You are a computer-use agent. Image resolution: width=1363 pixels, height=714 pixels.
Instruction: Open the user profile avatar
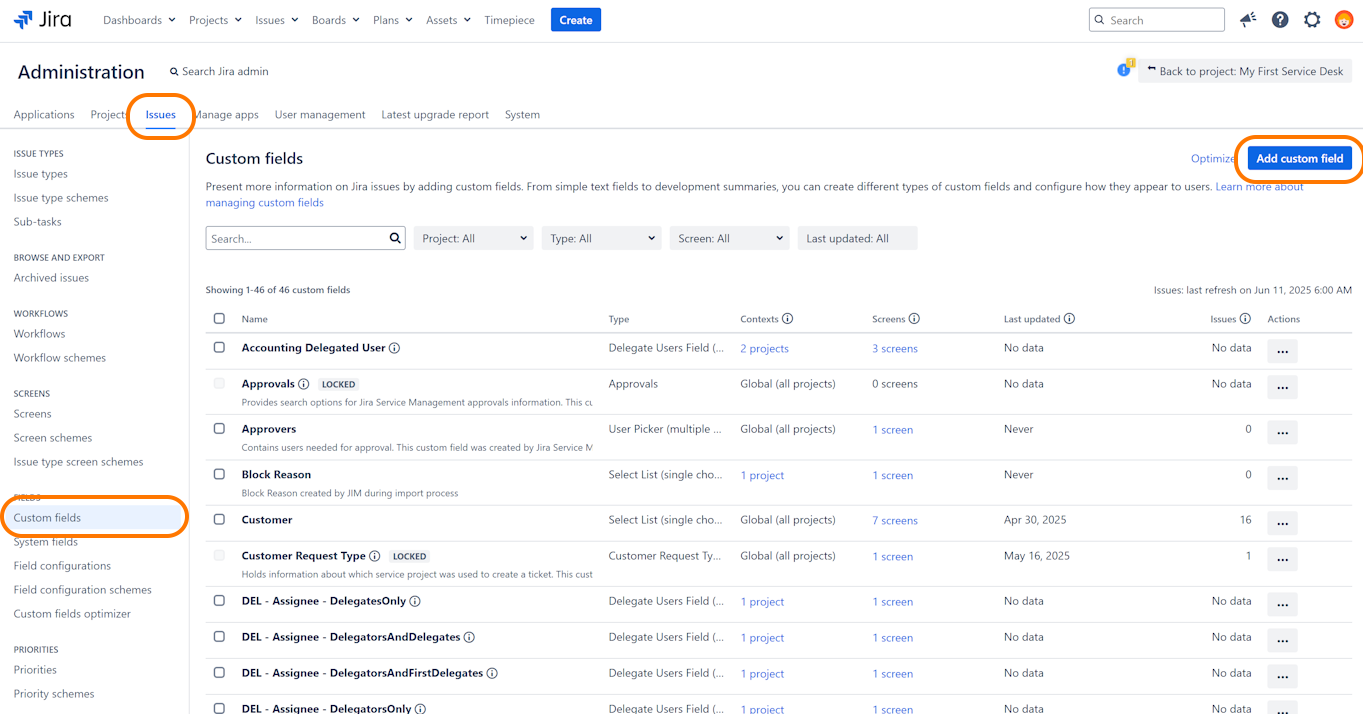tap(1343, 20)
